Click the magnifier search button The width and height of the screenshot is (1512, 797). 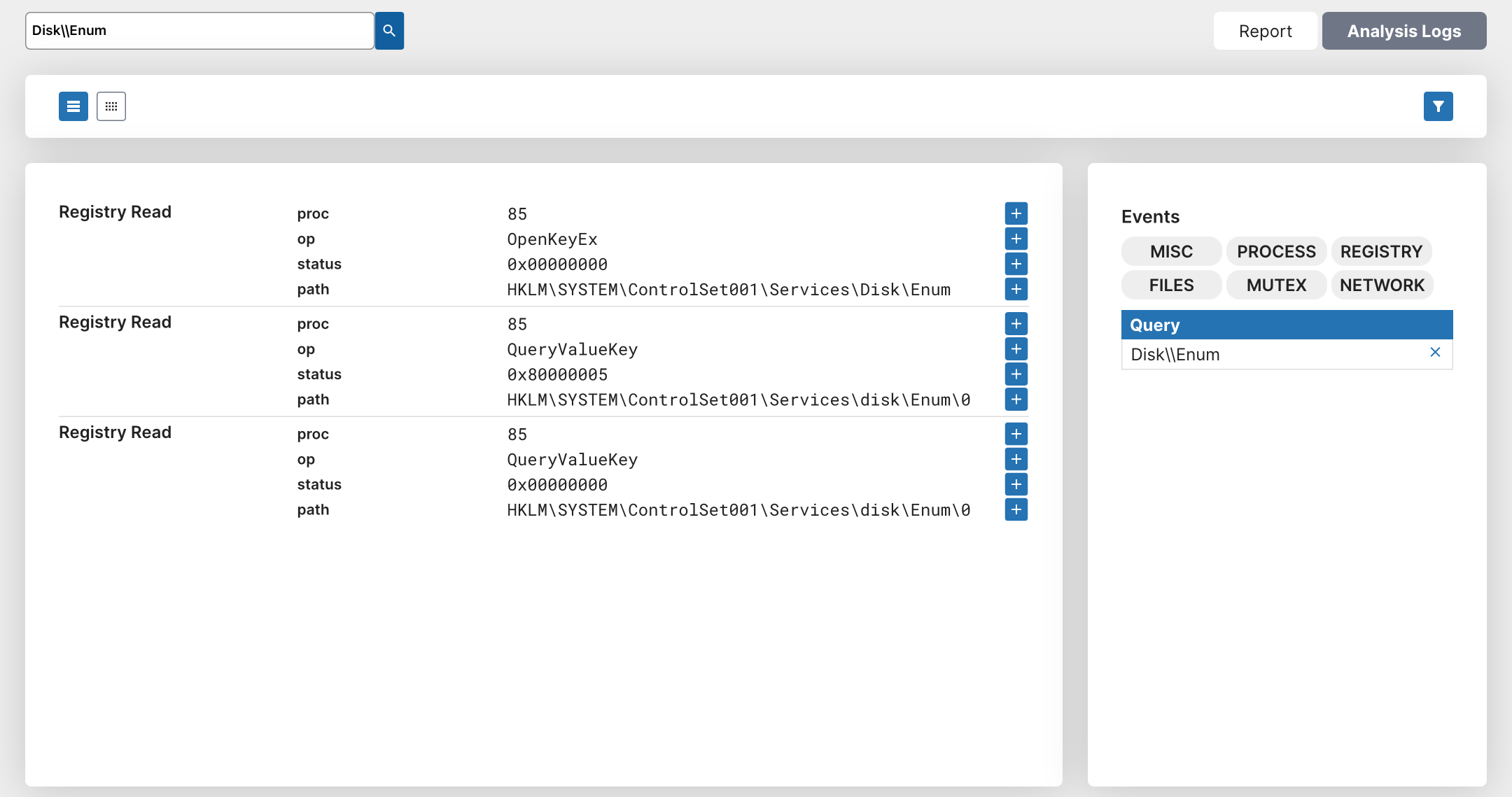(389, 31)
